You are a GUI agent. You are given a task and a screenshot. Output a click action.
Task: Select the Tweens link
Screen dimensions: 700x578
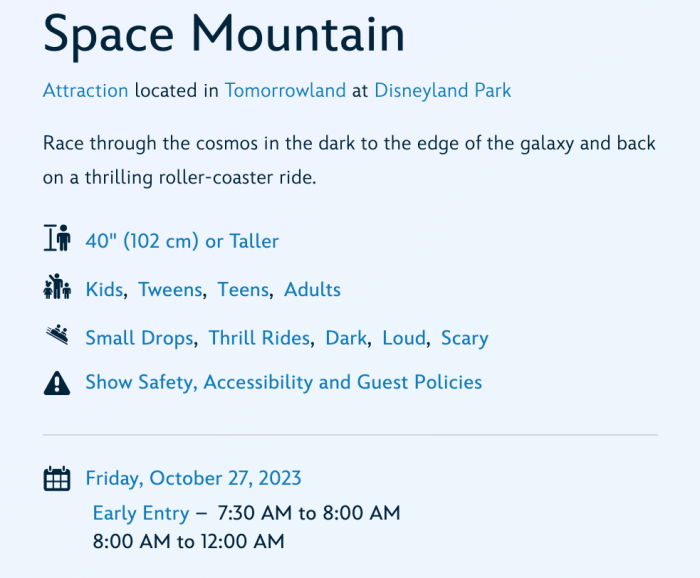pyautogui.click(x=171, y=290)
